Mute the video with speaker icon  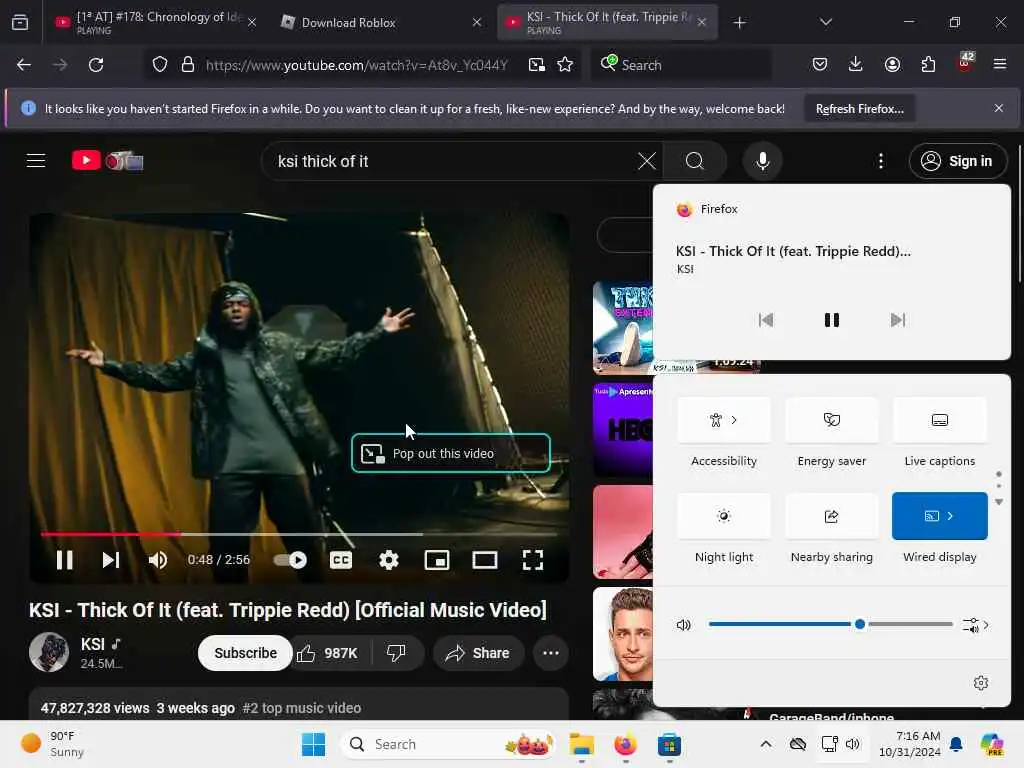click(157, 560)
